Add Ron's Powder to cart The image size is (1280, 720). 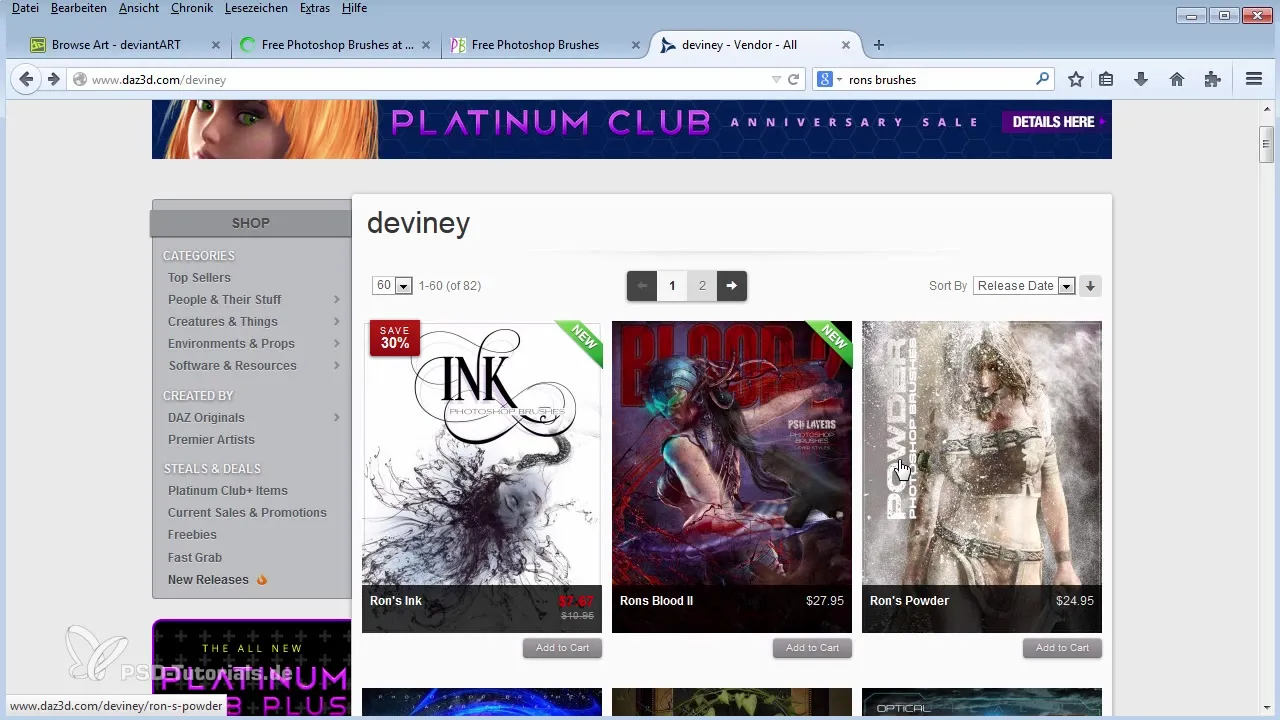1062,648
